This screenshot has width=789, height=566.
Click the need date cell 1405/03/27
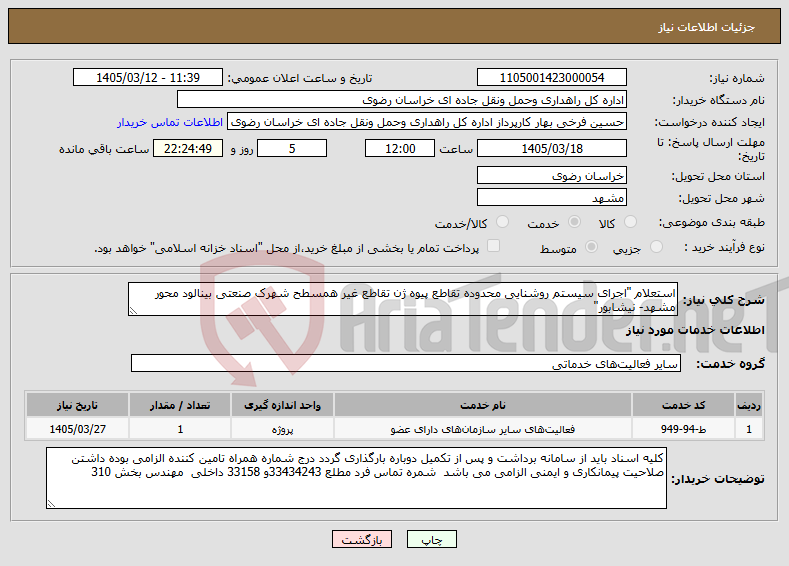pyautogui.click(x=77, y=429)
